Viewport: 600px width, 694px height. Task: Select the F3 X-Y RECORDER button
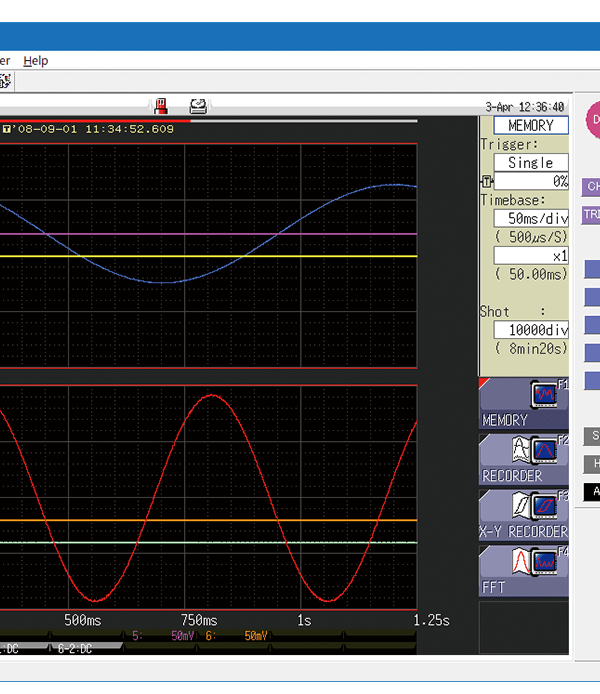(x=523, y=515)
